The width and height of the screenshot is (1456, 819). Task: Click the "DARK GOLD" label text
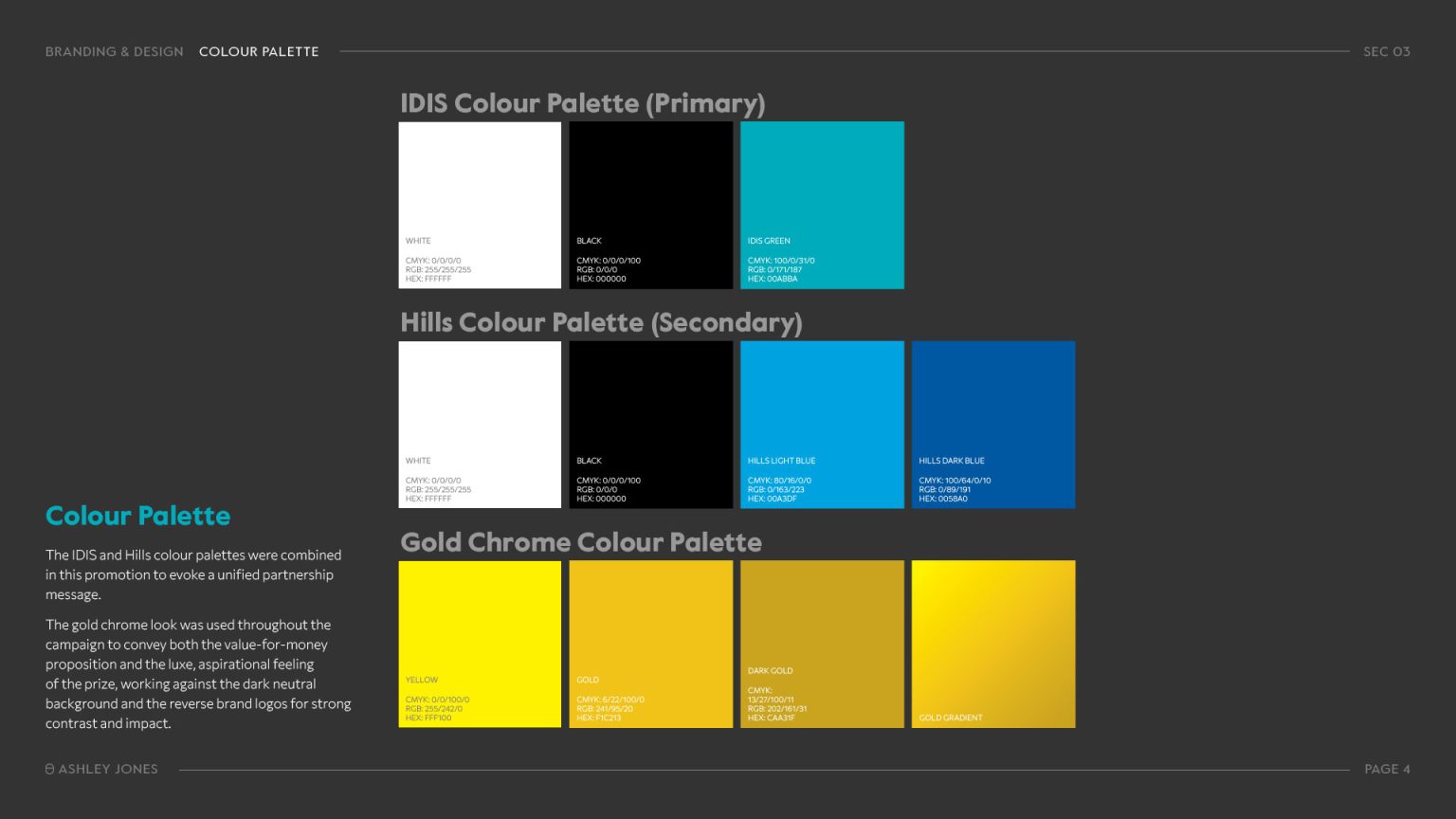coord(771,671)
